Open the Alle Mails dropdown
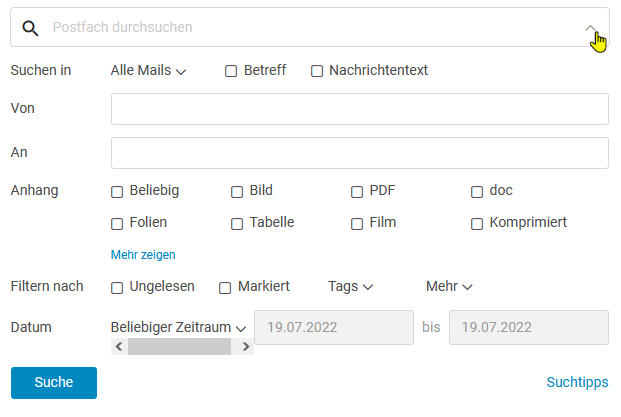 coord(148,70)
